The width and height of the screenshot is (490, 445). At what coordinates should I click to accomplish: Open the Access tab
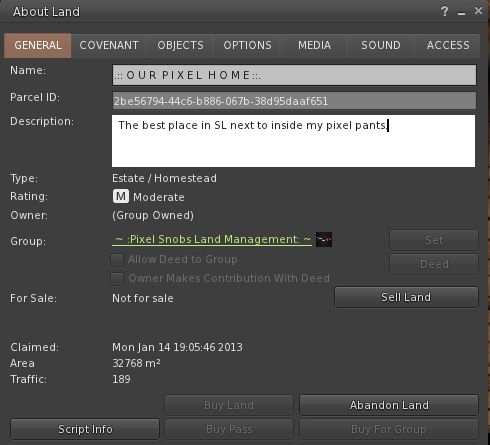pyautogui.click(x=448, y=45)
